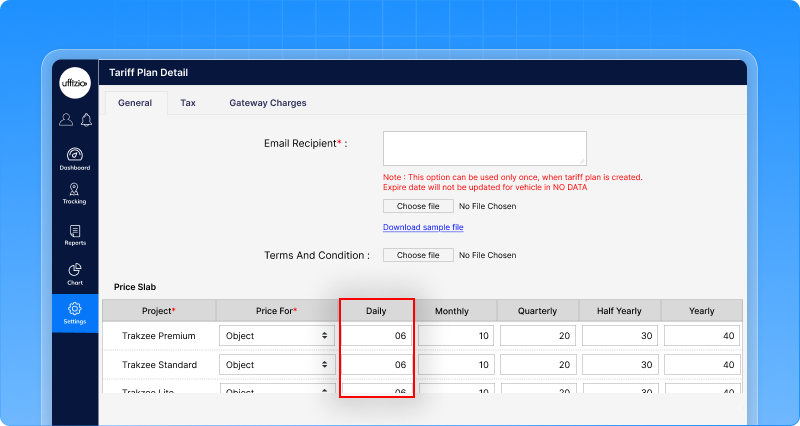Viewport: 800px width, 426px height.
Task: Select the General tab
Action: pyautogui.click(x=135, y=103)
